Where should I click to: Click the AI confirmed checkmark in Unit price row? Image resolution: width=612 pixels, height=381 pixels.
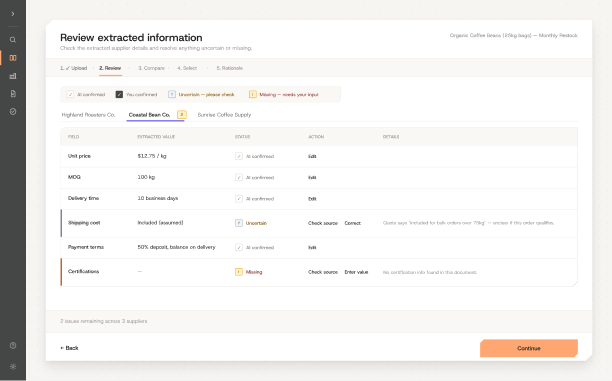(239, 156)
